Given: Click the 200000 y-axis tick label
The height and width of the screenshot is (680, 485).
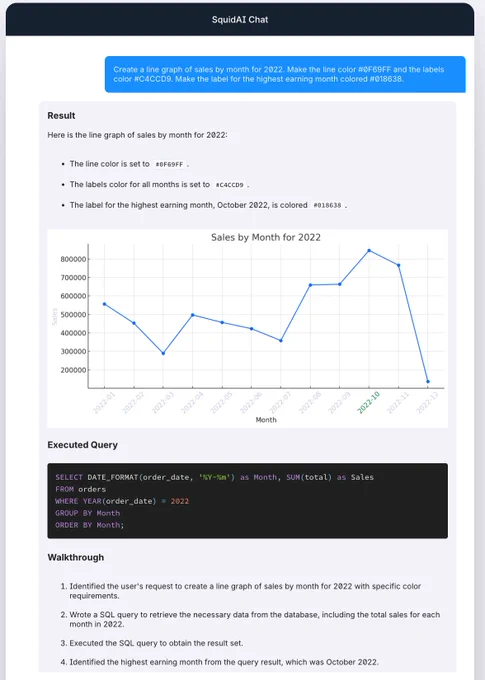Looking at the screenshot, I should (73, 370).
